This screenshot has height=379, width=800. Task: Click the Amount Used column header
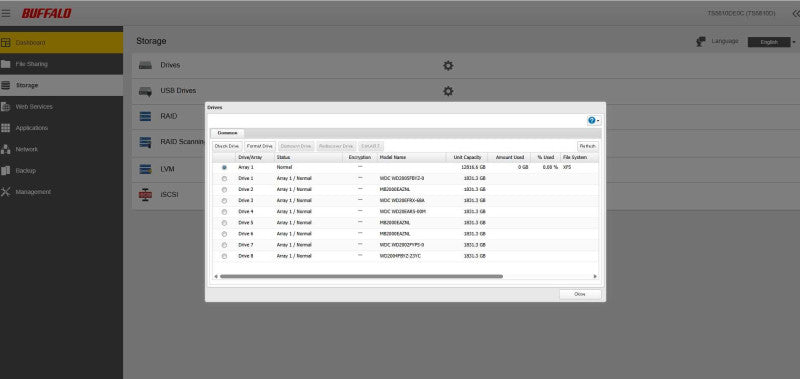[x=509, y=158]
